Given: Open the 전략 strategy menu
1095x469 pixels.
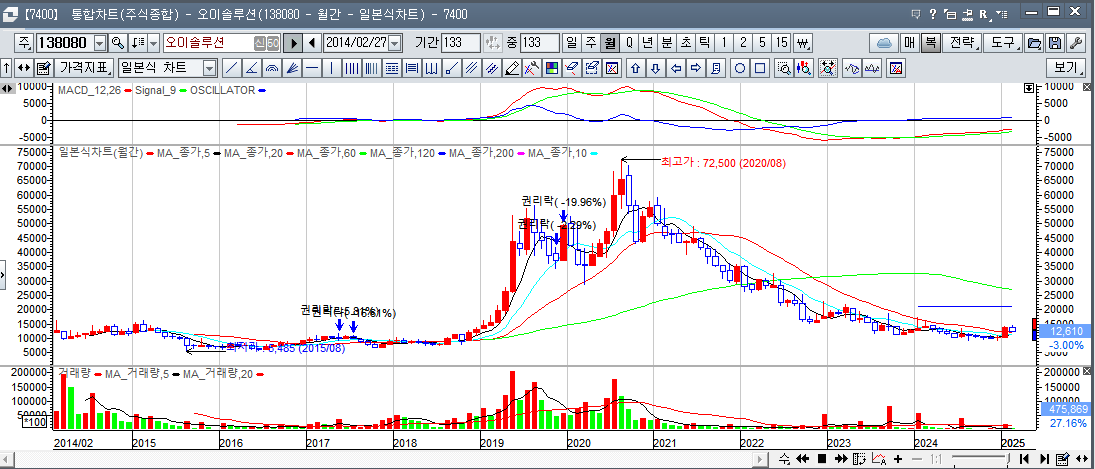Looking at the screenshot, I should pyautogui.click(x=962, y=43).
